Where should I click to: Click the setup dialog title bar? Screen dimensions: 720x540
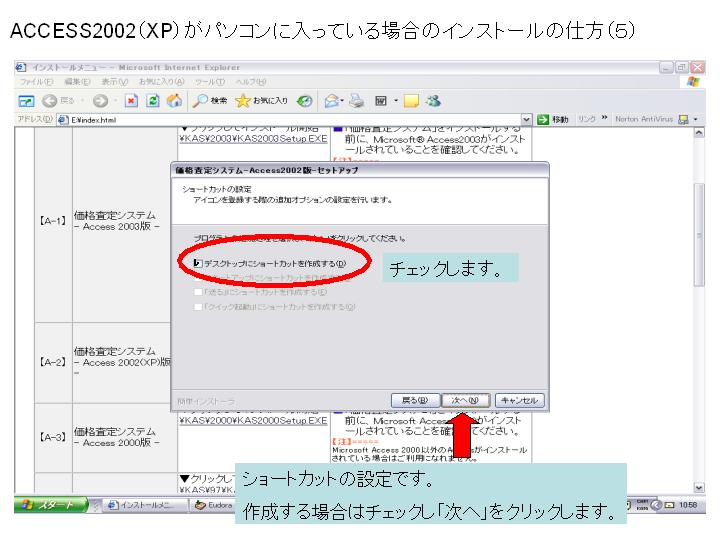(x=360, y=170)
